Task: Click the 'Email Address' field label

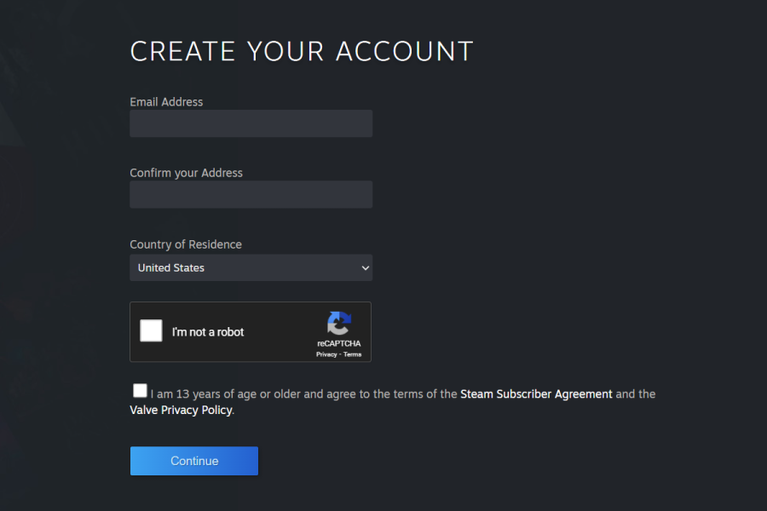Action: 166,102
